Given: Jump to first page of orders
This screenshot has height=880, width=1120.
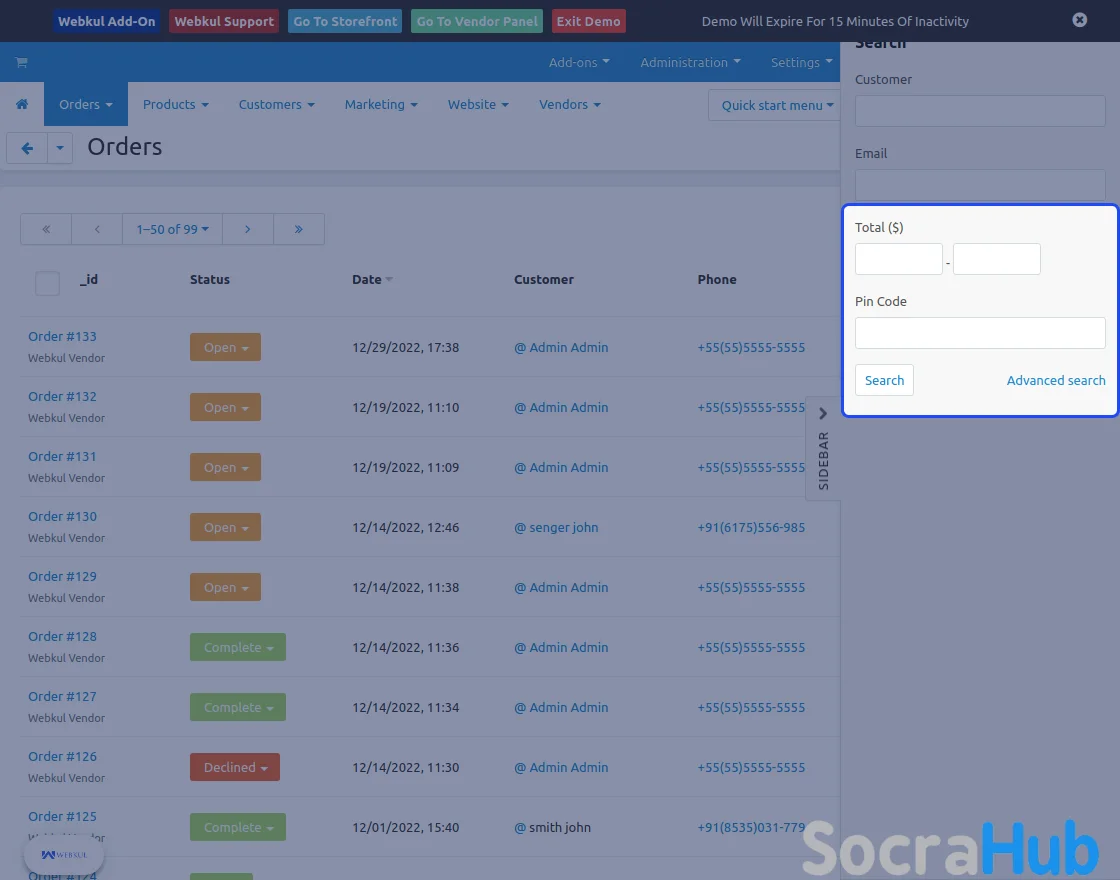Looking at the screenshot, I should click(46, 229).
